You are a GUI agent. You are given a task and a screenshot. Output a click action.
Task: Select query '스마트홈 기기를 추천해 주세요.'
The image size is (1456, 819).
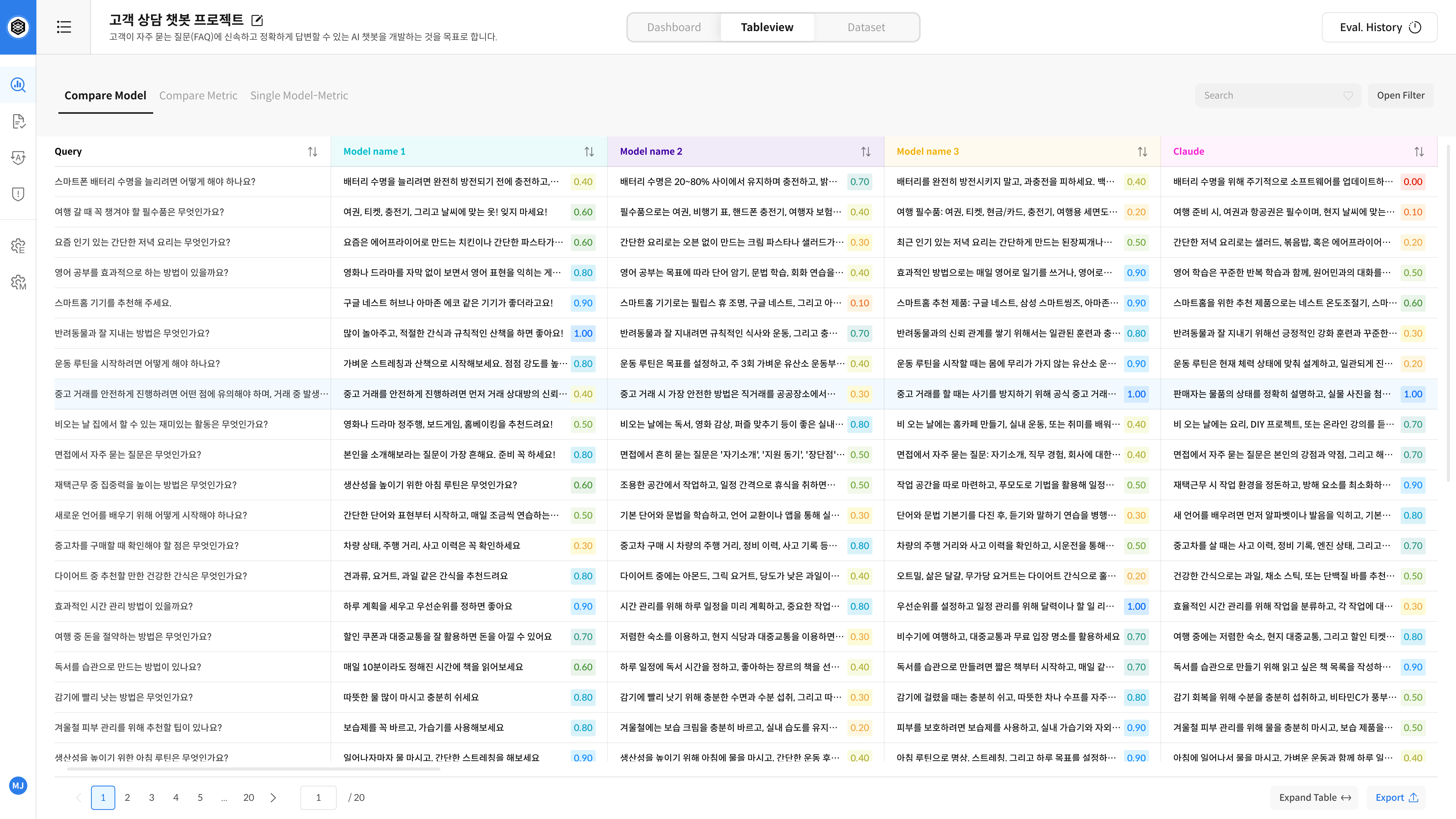113,303
